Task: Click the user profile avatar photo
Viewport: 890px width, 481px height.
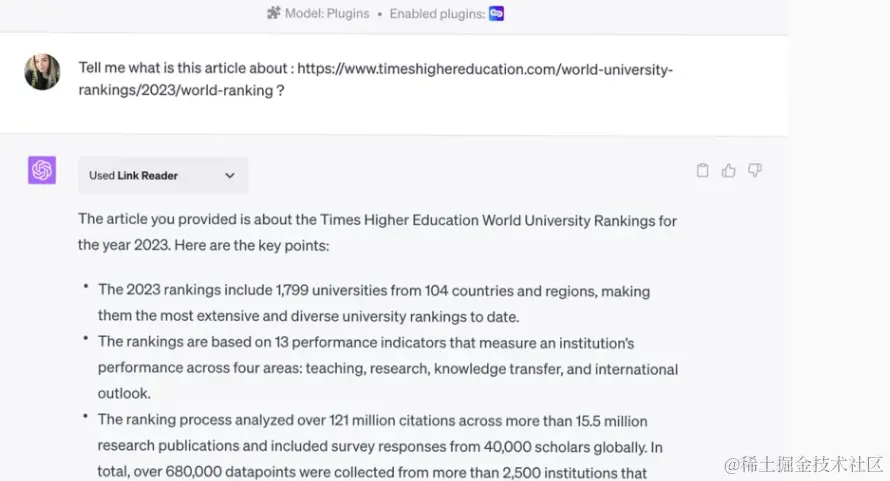Action: pos(42,72)
